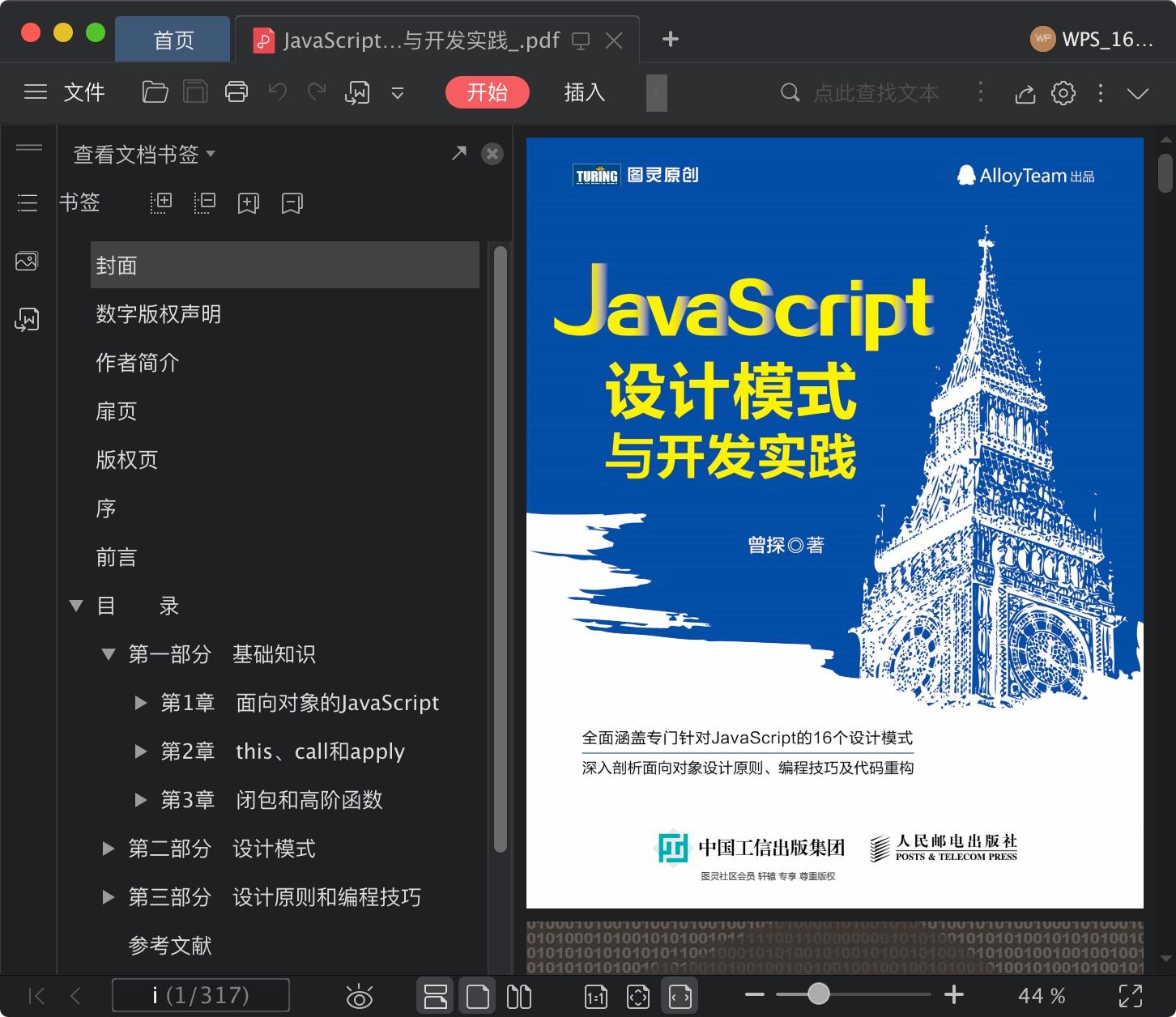Expand 第3章 闭包和高阶函数
Screen dimensions: 1176x1017
140,800
